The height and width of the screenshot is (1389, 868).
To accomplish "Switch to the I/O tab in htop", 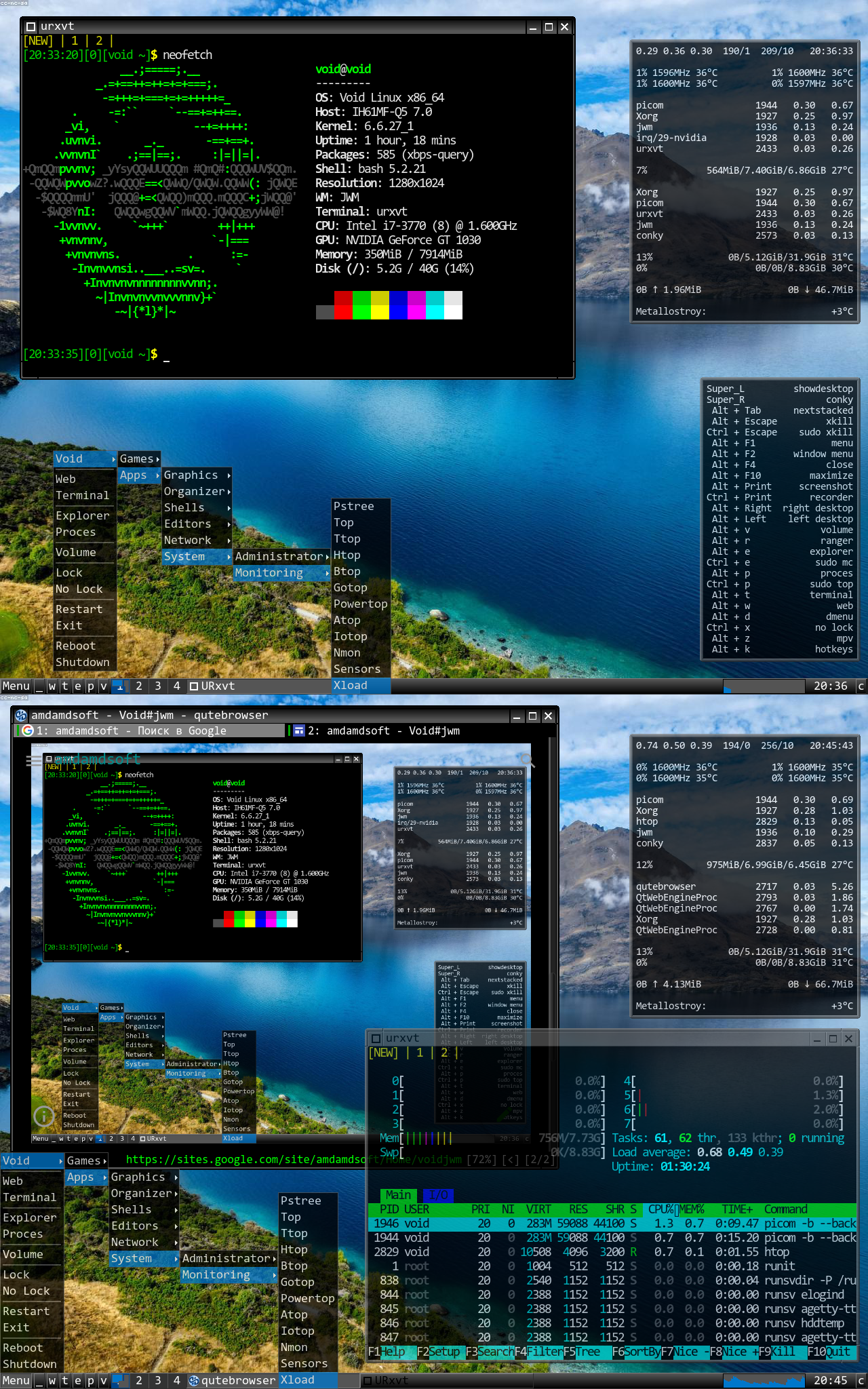I will tap(438, 1195).
